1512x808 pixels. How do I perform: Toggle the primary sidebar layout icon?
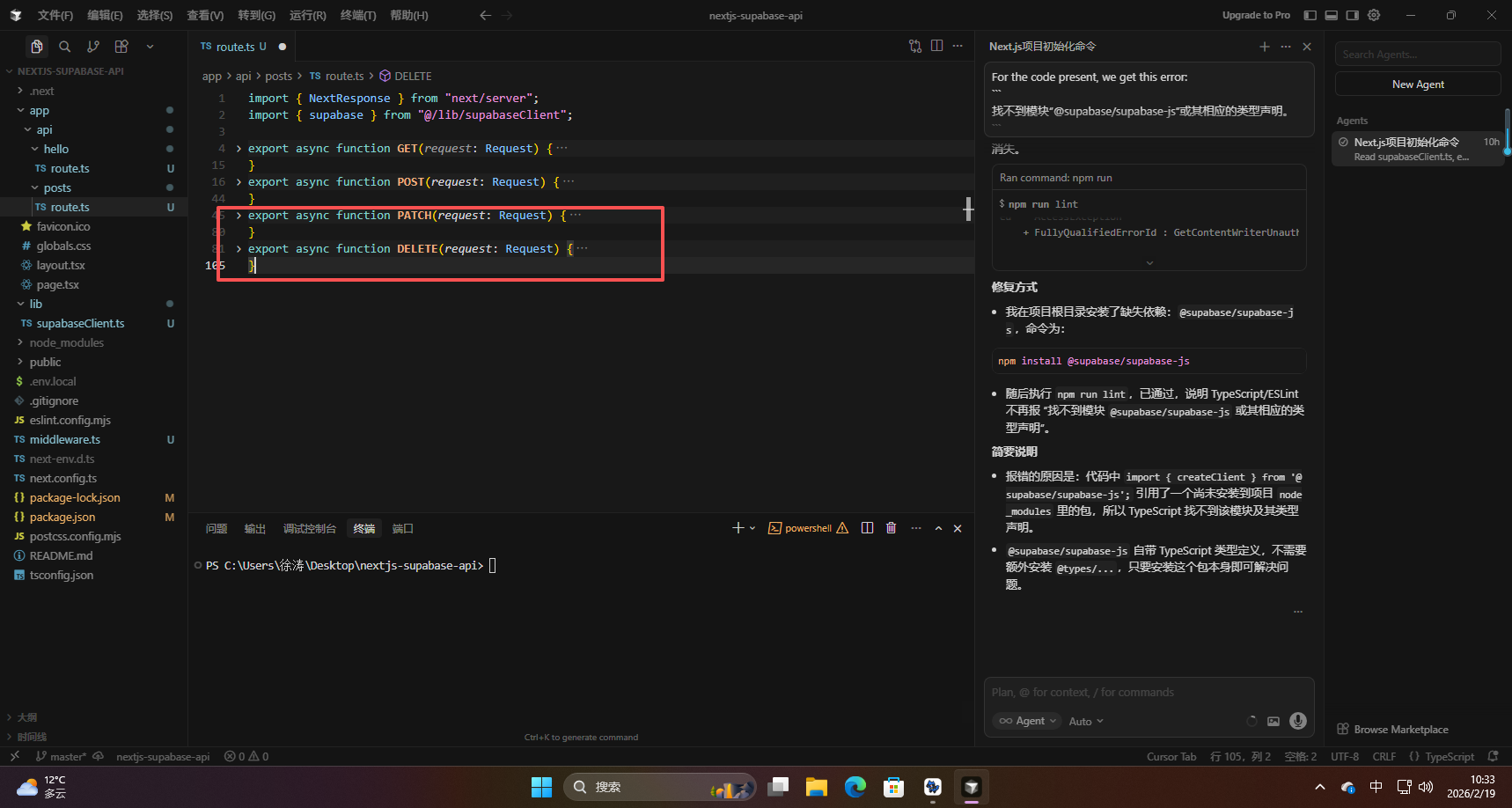(1310, 15)
